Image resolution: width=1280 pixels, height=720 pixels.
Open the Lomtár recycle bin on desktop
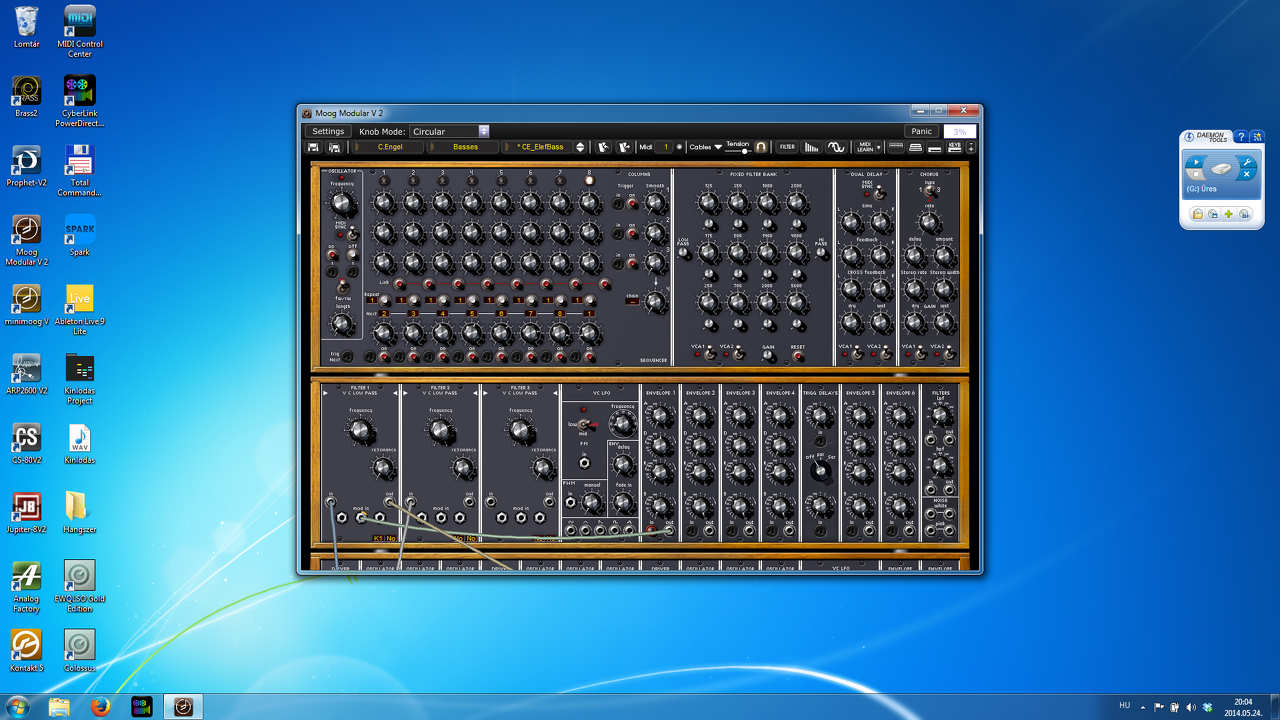pyautogui.click(x=27, y=27)
